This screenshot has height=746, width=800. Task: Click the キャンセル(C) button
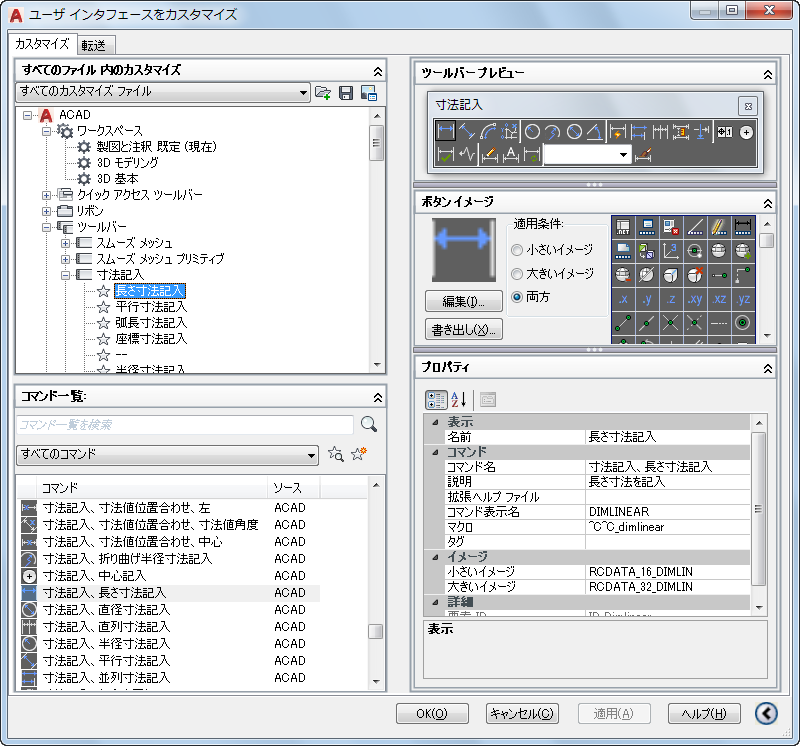pyautogui.click(x=522, y=713)
